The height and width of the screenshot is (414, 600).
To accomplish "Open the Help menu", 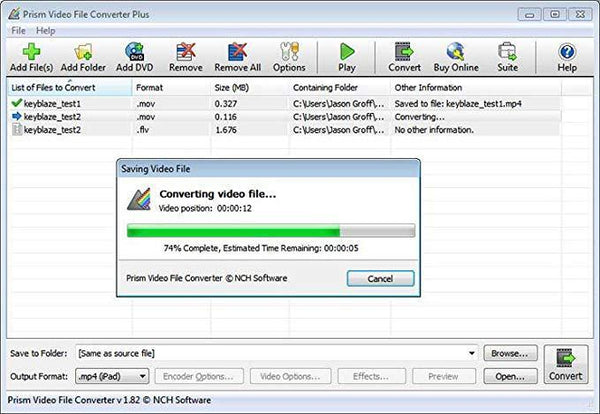I will coord(46,31).
